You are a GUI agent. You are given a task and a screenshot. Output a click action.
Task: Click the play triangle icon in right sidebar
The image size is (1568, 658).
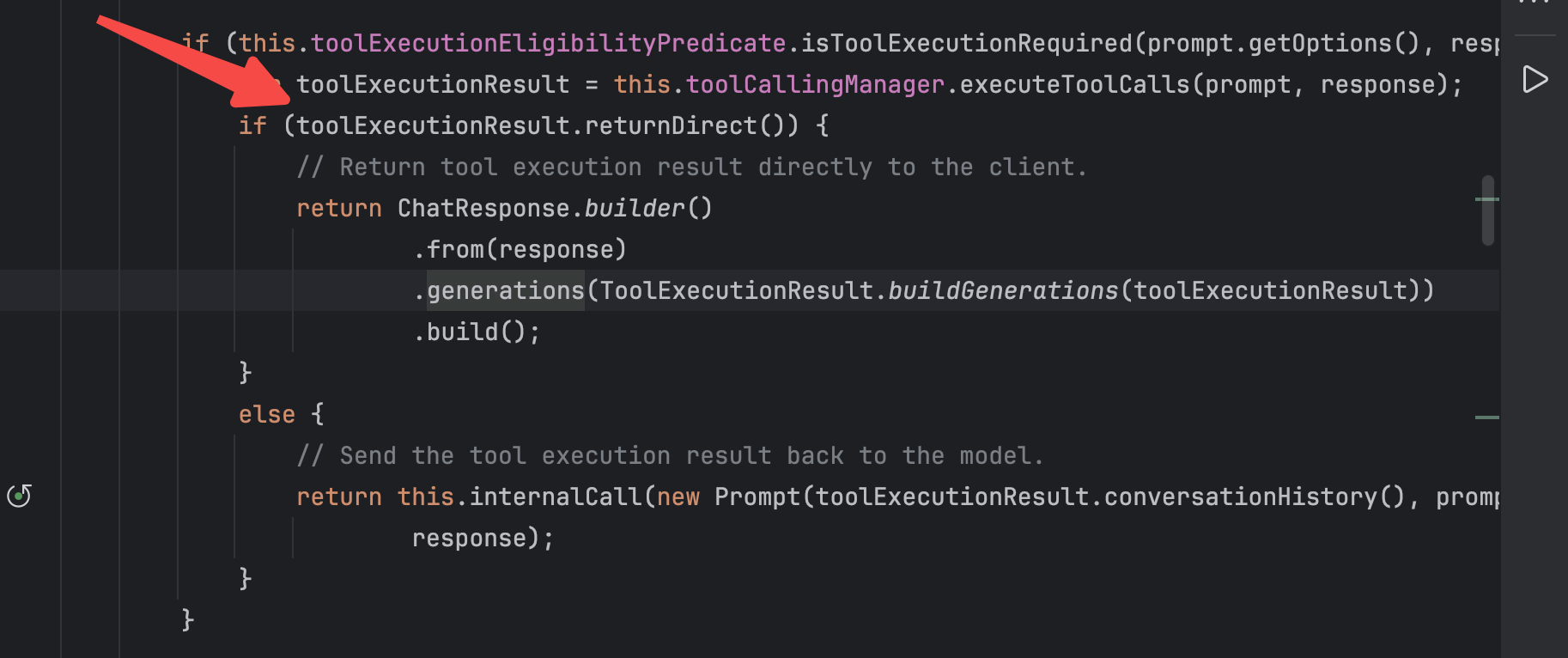1535,80
